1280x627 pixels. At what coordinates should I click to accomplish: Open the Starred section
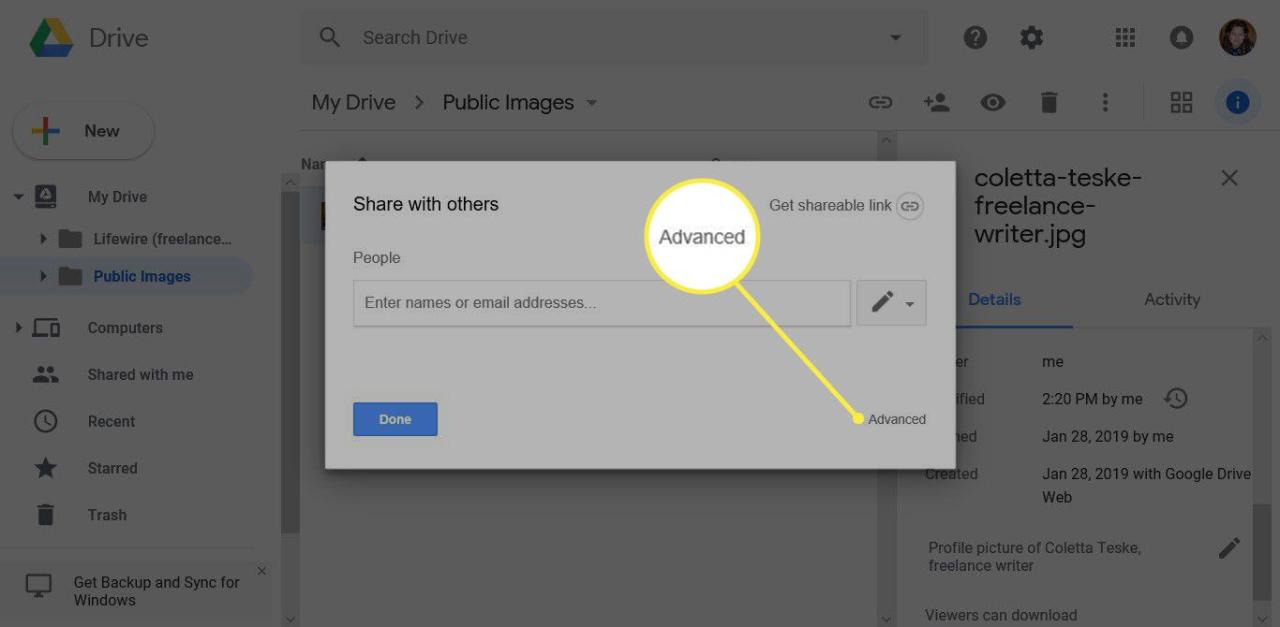(112, 468)
